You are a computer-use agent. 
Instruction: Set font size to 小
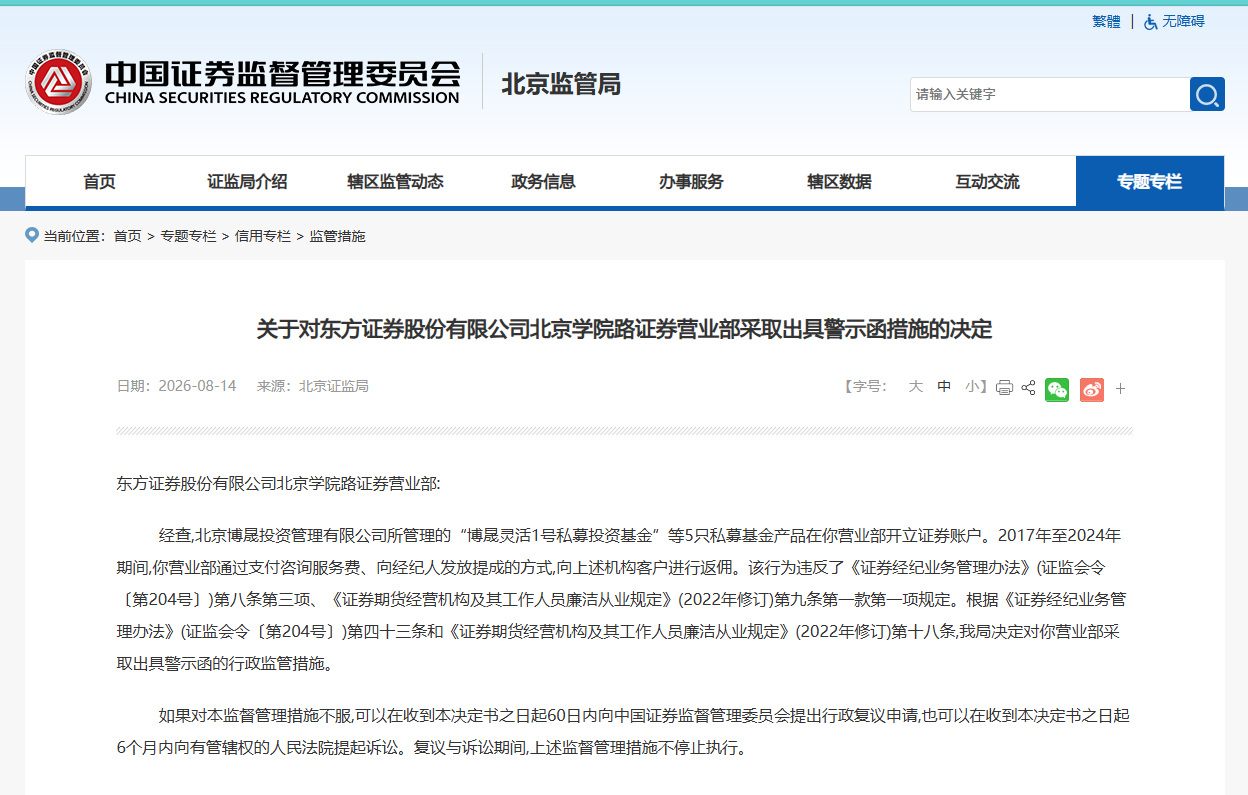click(972, 387)
